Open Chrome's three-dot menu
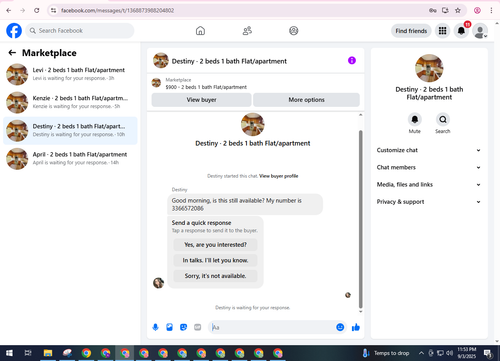The width and height of the screenshot is (500, 361). pyautogui.click(x=491, y=10)
